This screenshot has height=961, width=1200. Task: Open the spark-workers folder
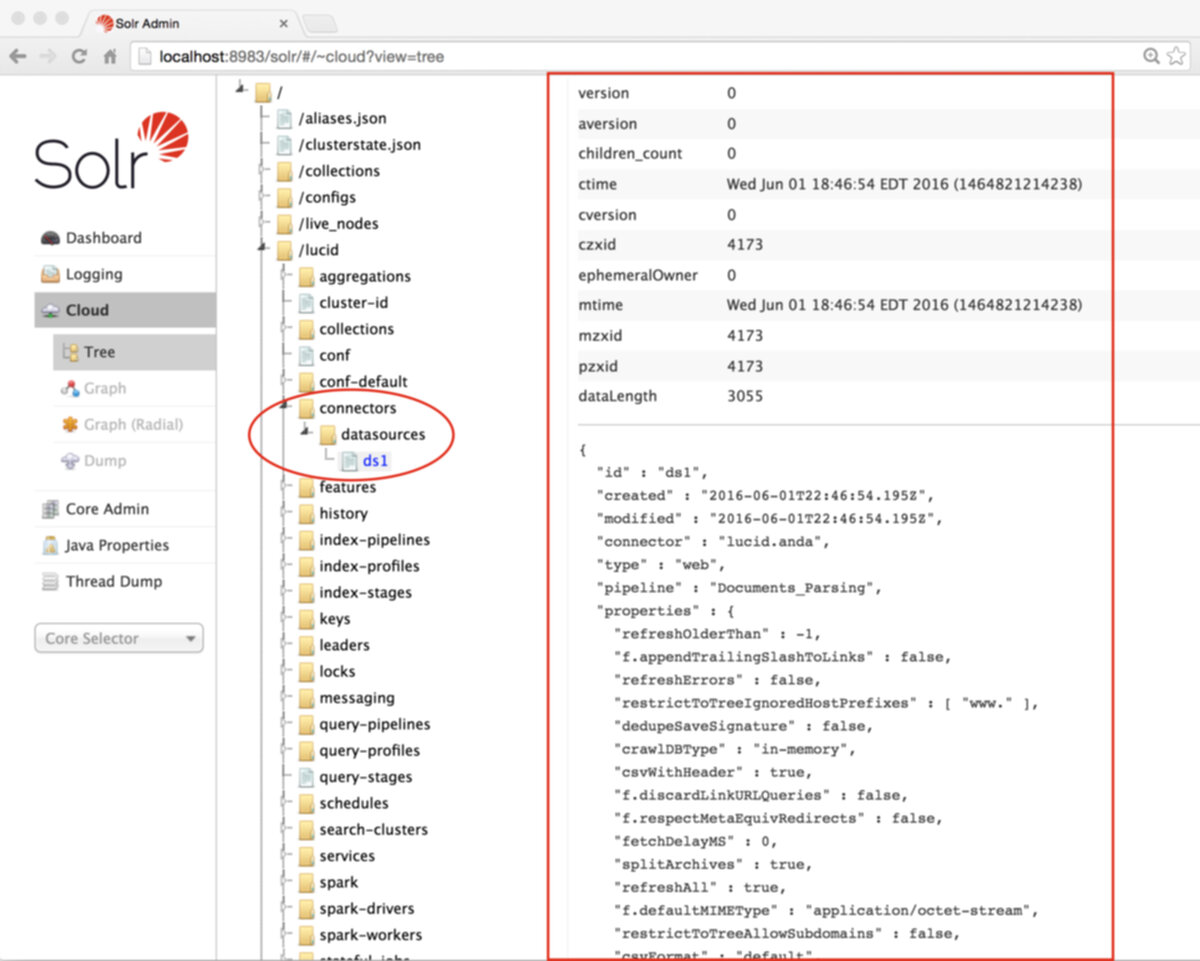[x=370, y=935]
